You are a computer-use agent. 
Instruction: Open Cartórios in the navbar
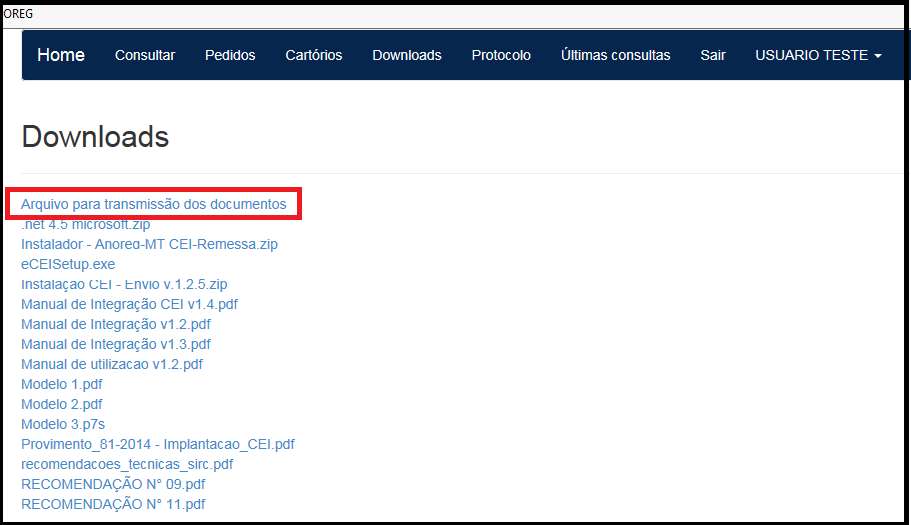click(x=314, y=55)
